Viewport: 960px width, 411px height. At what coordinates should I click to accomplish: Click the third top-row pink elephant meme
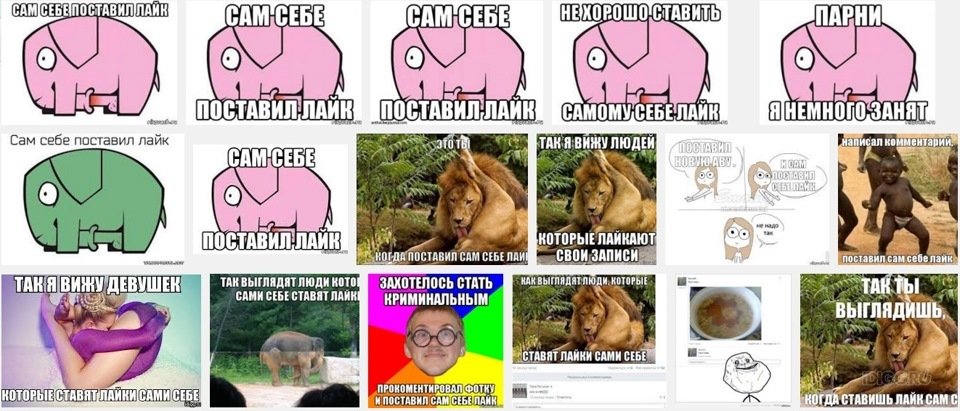point(457,62)
